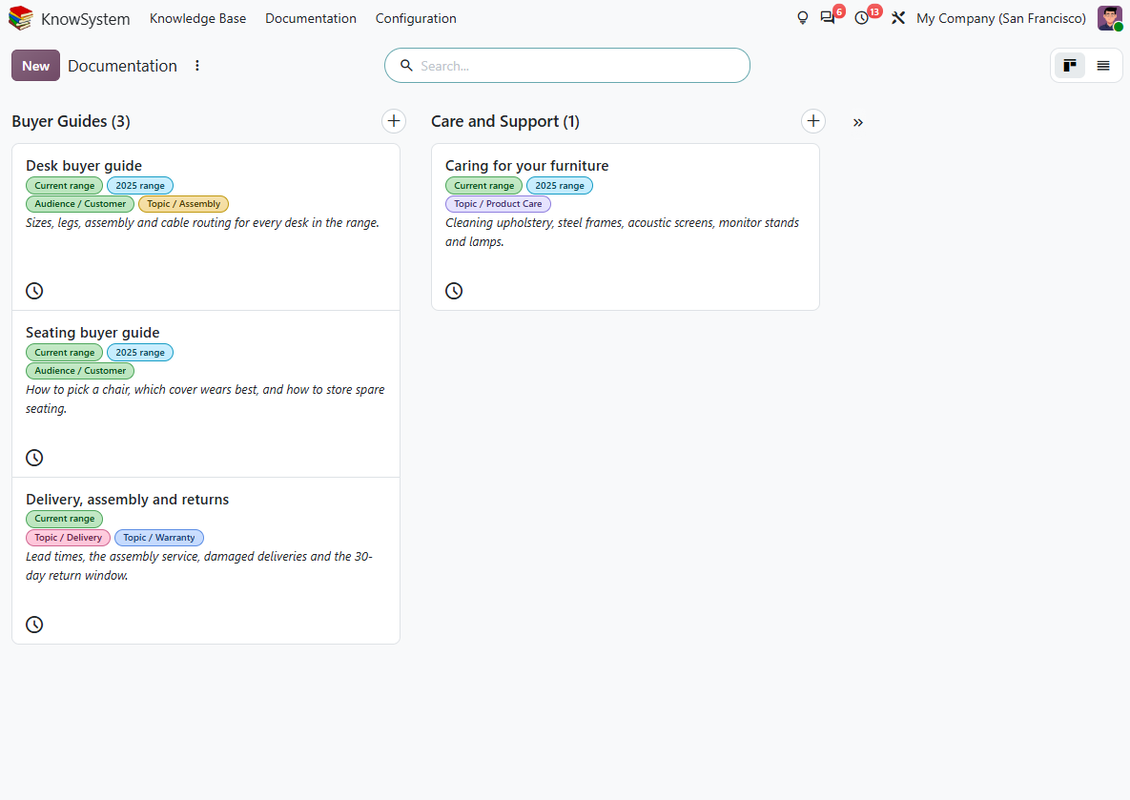Open conversations icon with 6 badge
The width and height of the screenshot is (1130, 800).
(827, 18)
